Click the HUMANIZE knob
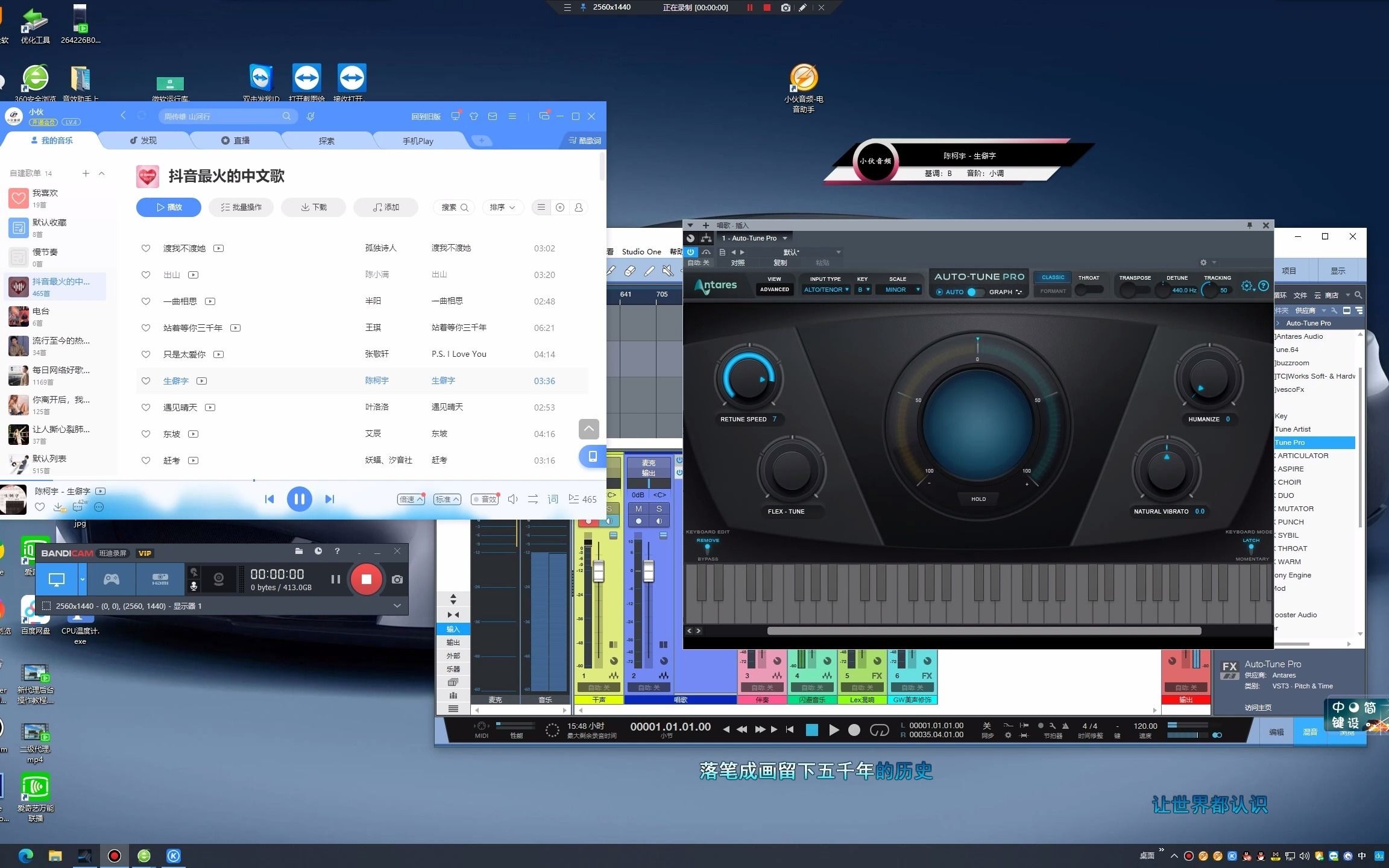This screenshot has width=1389, height=868. 1209,379
